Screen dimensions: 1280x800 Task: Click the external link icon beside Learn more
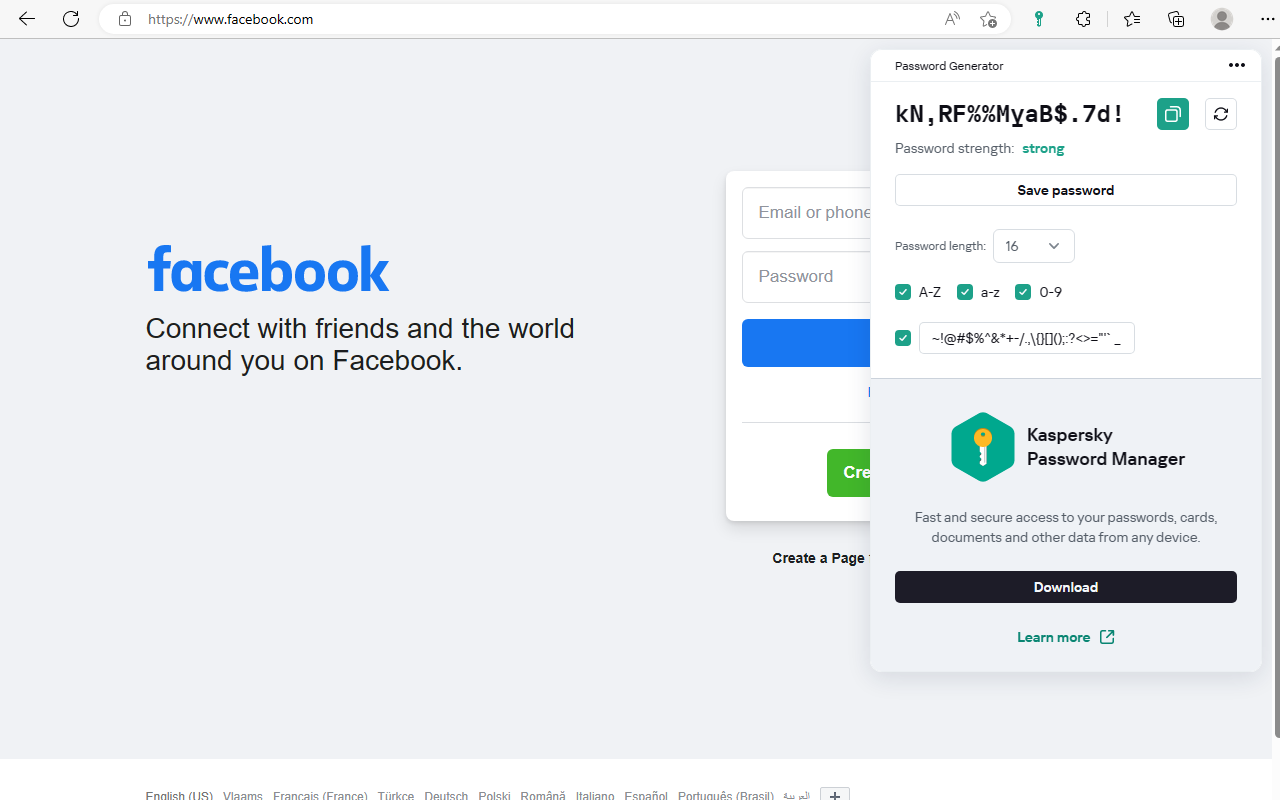1107,637
